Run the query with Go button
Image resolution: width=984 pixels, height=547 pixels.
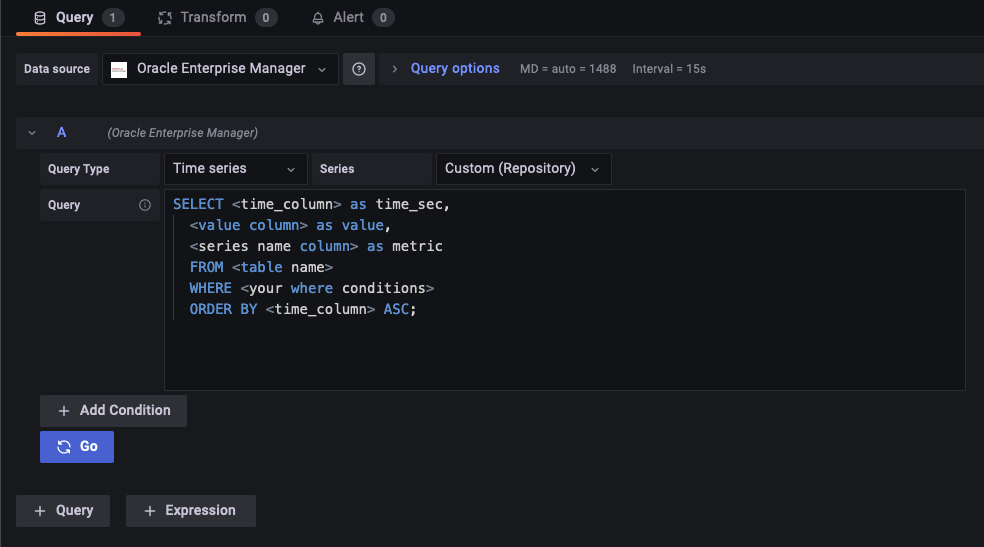click(x=77, y=447)
